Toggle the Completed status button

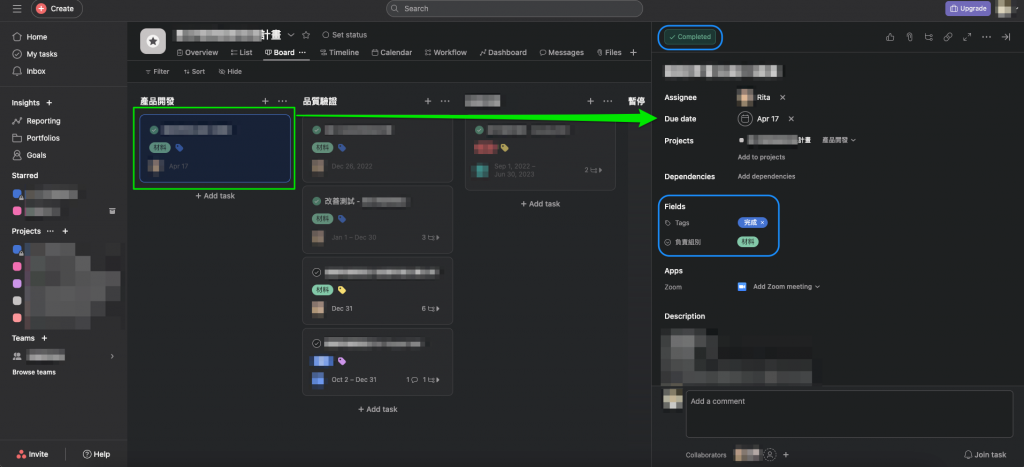[690, 37]
